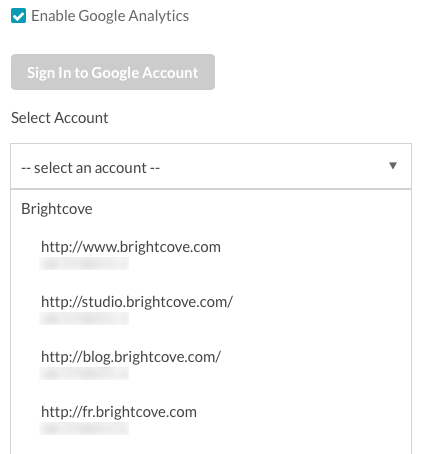Click the teal checkmark icon
The image size is (445, 454).
(x=18, y=16)
